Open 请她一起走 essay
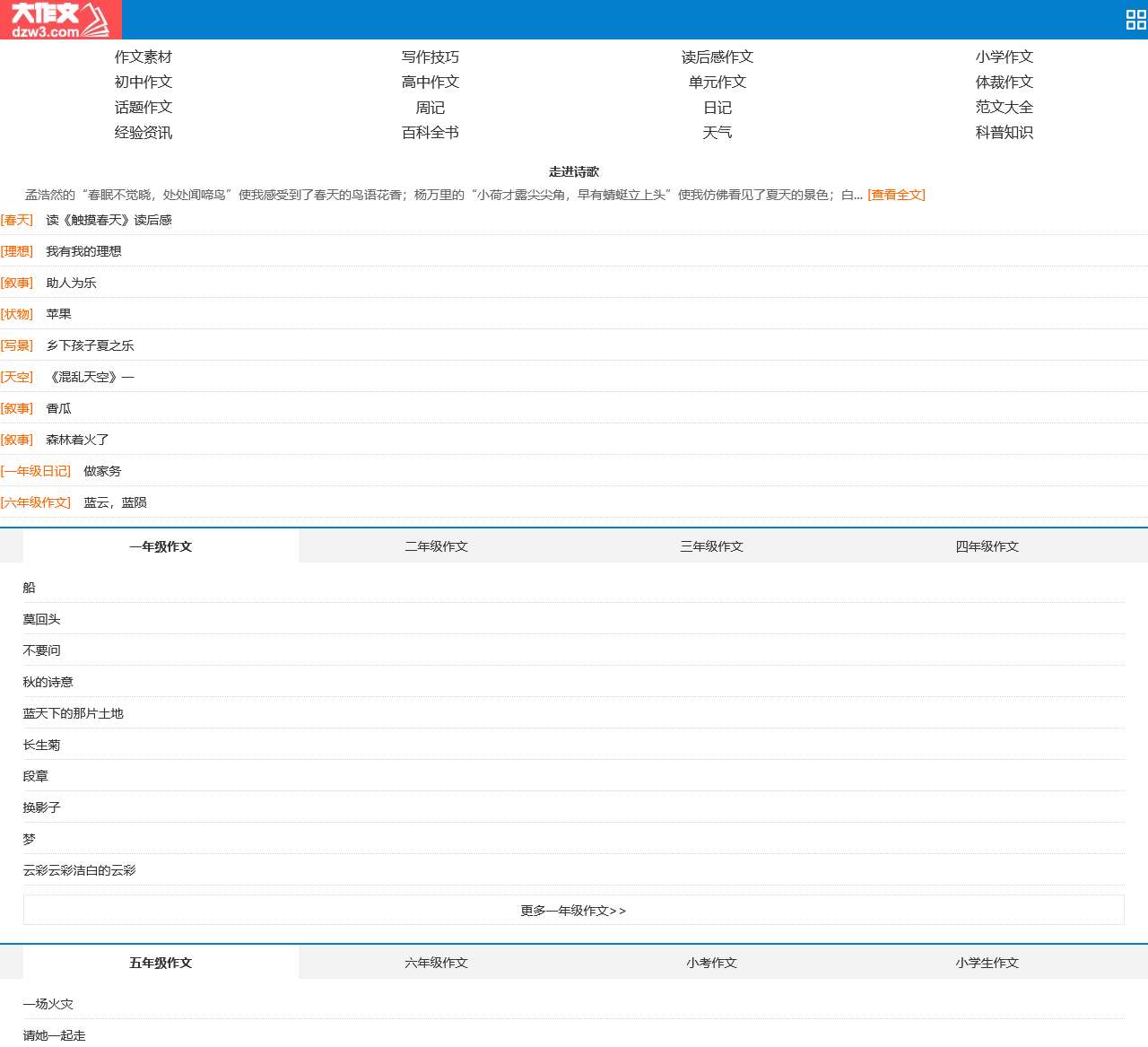The width and height of the screenshot is (1148, 1047). pos(54,1035)
